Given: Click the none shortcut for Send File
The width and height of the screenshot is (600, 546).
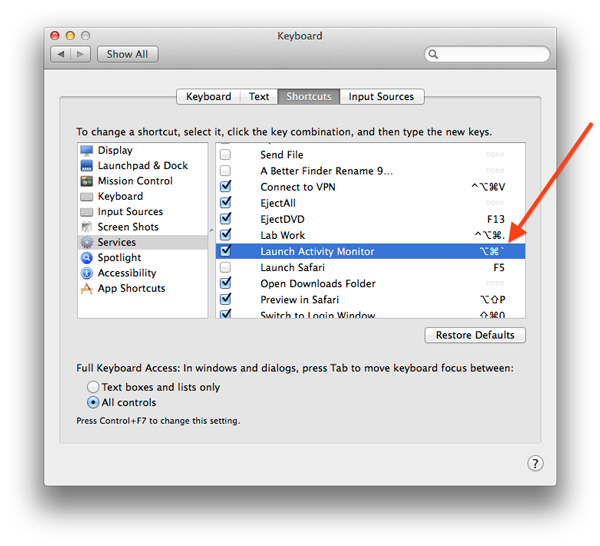Looking at the screenshot, I should pyautogui.click(x=495, y=154).
